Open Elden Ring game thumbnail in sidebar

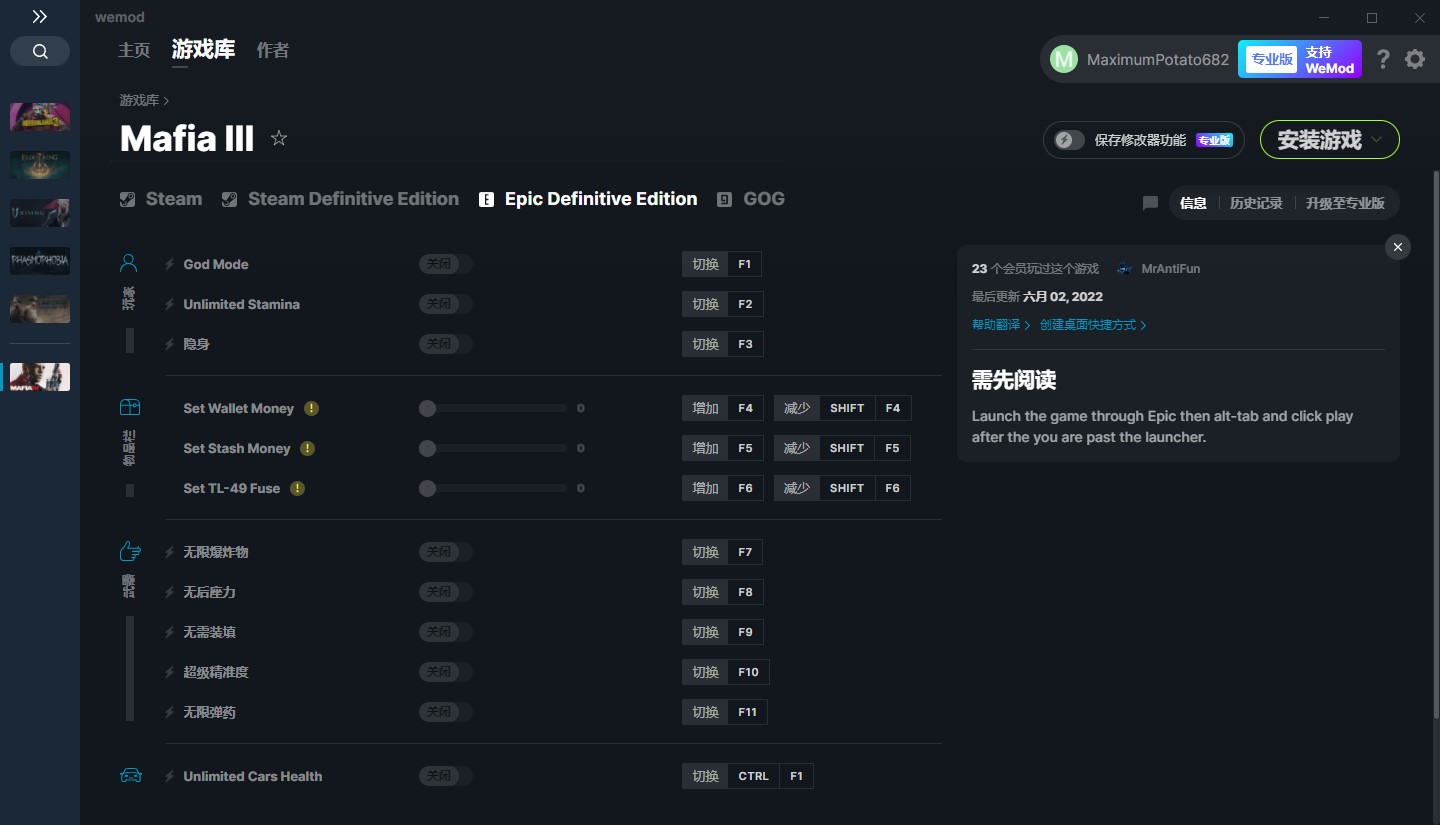pos(40,165)
